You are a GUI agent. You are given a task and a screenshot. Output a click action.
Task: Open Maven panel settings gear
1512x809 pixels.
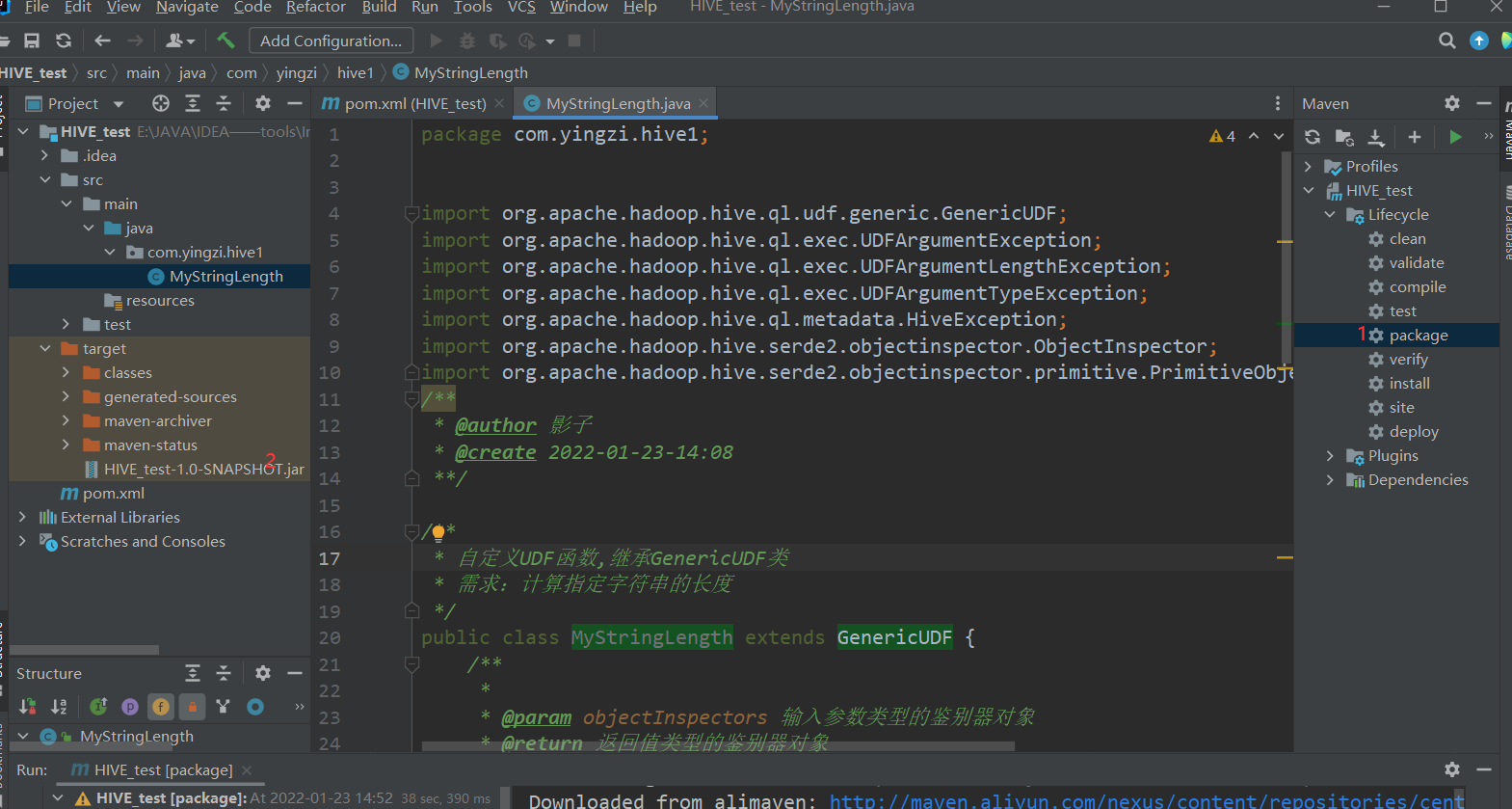click(1452, 103)
